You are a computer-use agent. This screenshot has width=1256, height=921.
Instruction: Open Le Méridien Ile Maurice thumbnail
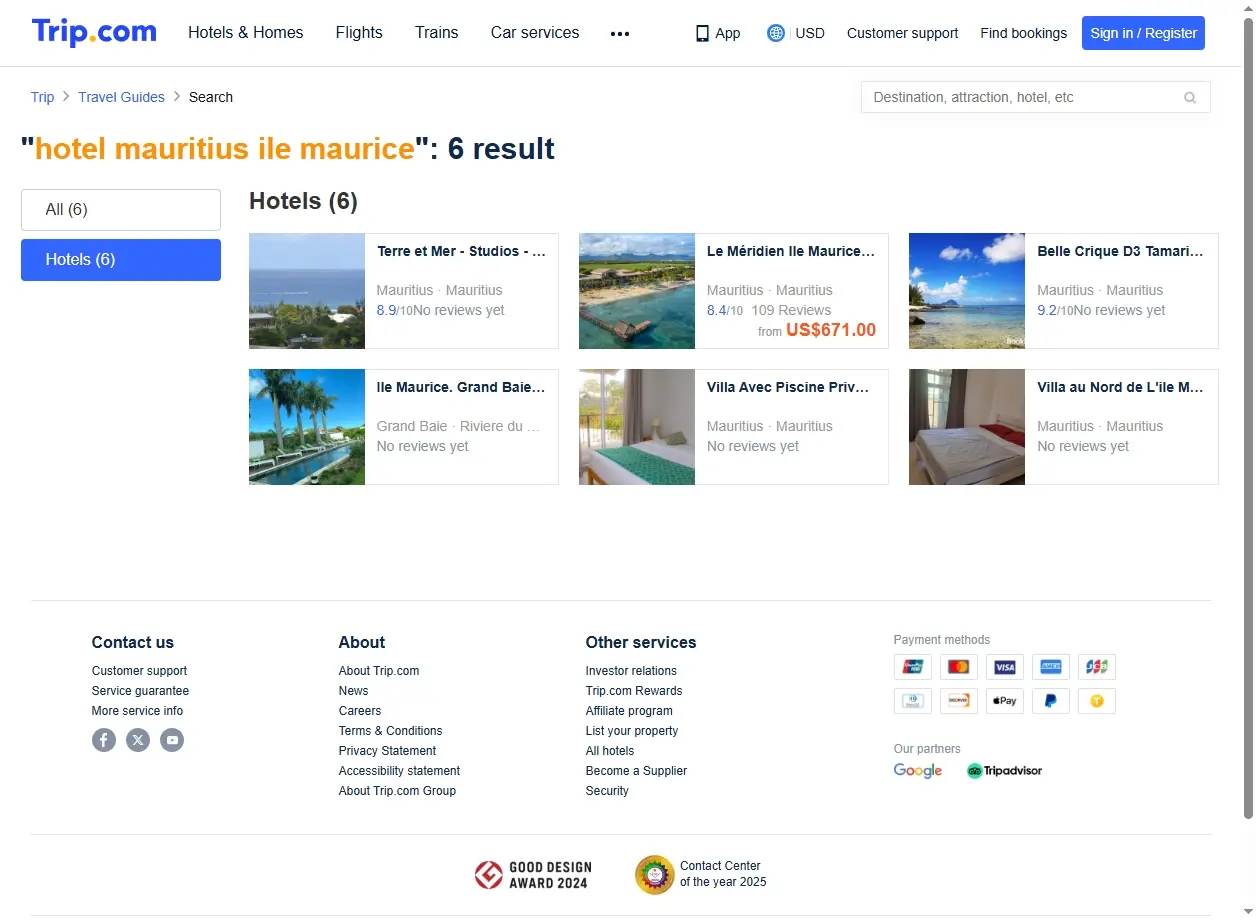[x=637, y=291]
